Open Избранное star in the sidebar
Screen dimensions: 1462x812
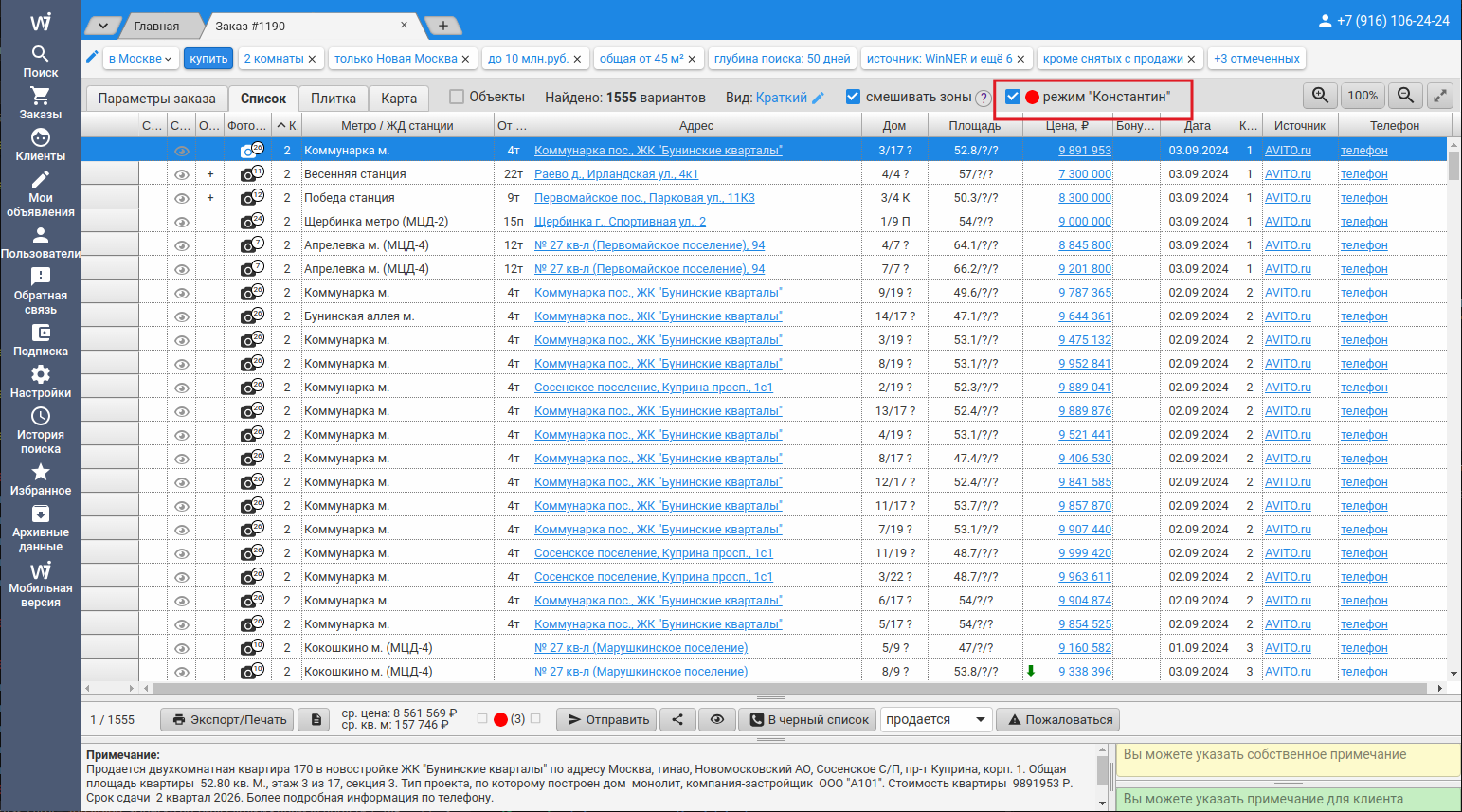(40, 479)
